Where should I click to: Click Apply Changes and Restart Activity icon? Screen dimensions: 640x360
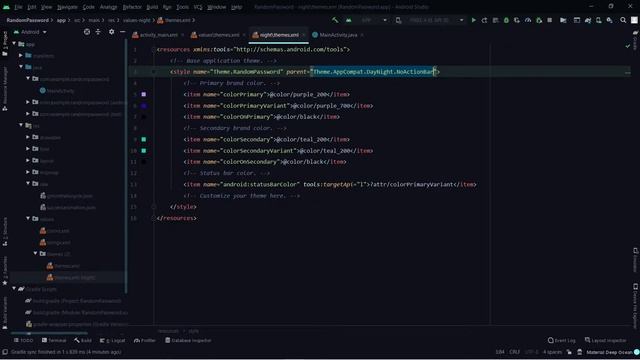tap(484, 20)
